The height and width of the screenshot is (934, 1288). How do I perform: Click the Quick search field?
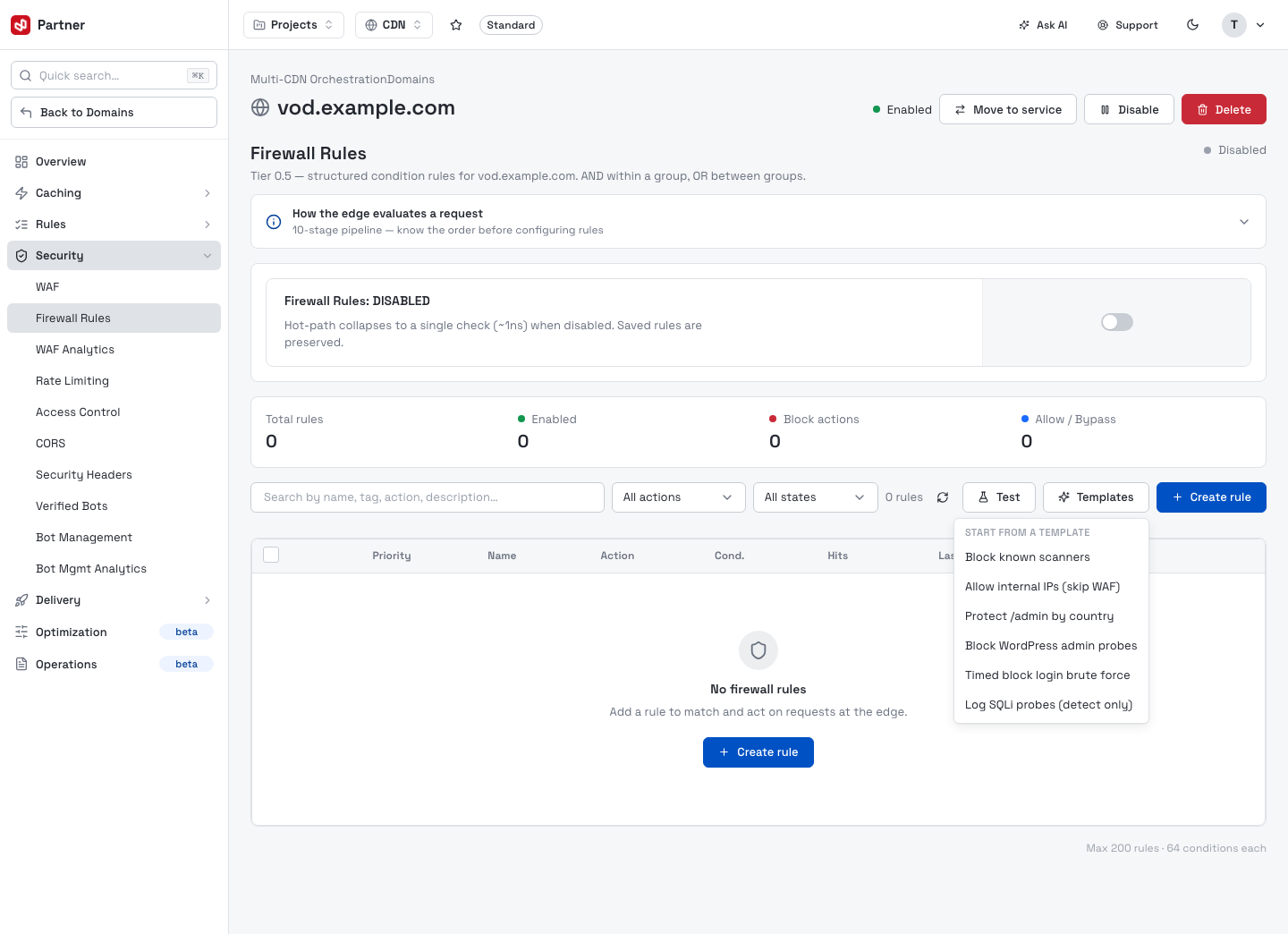coord(114,76)
